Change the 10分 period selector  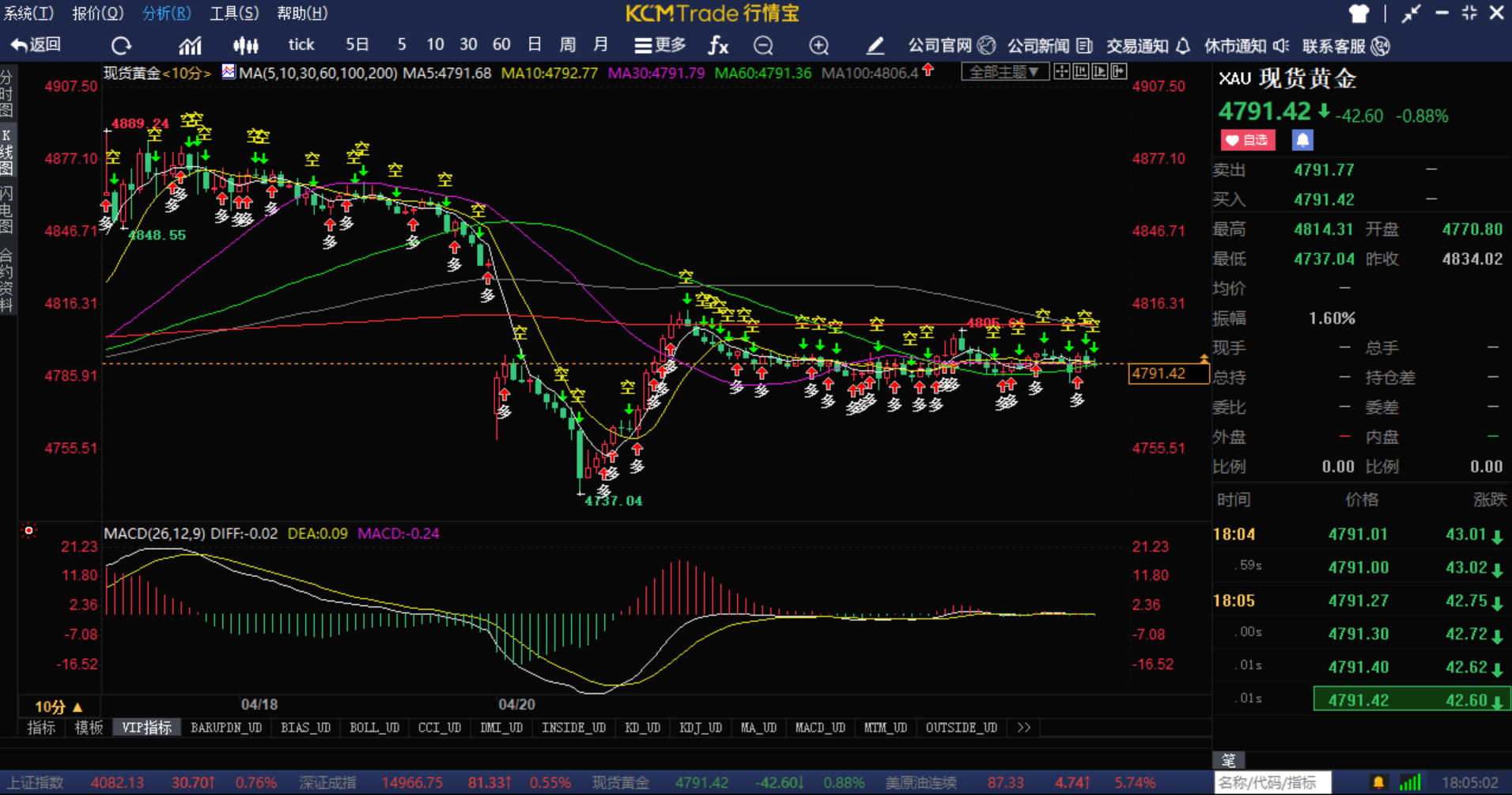(x=59, y=706)
